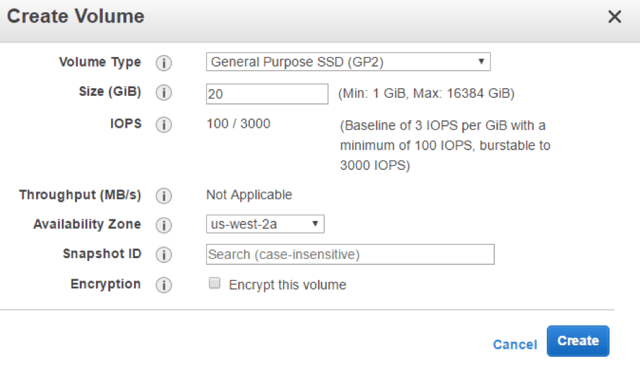The width and height of the screenshot is (640, 371).
Task: Open the General Purpose SSD (GP2) dropdown
Action: (348, 62)
